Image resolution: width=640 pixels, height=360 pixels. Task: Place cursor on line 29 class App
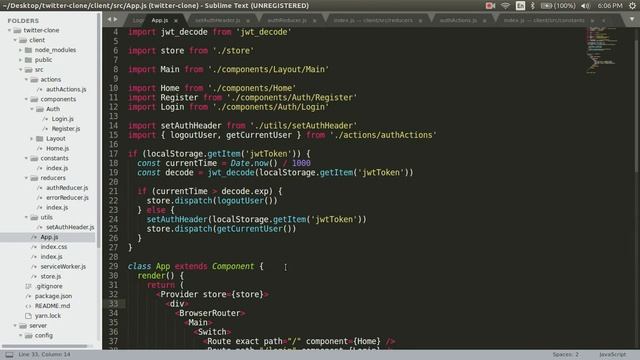(195, 266)
